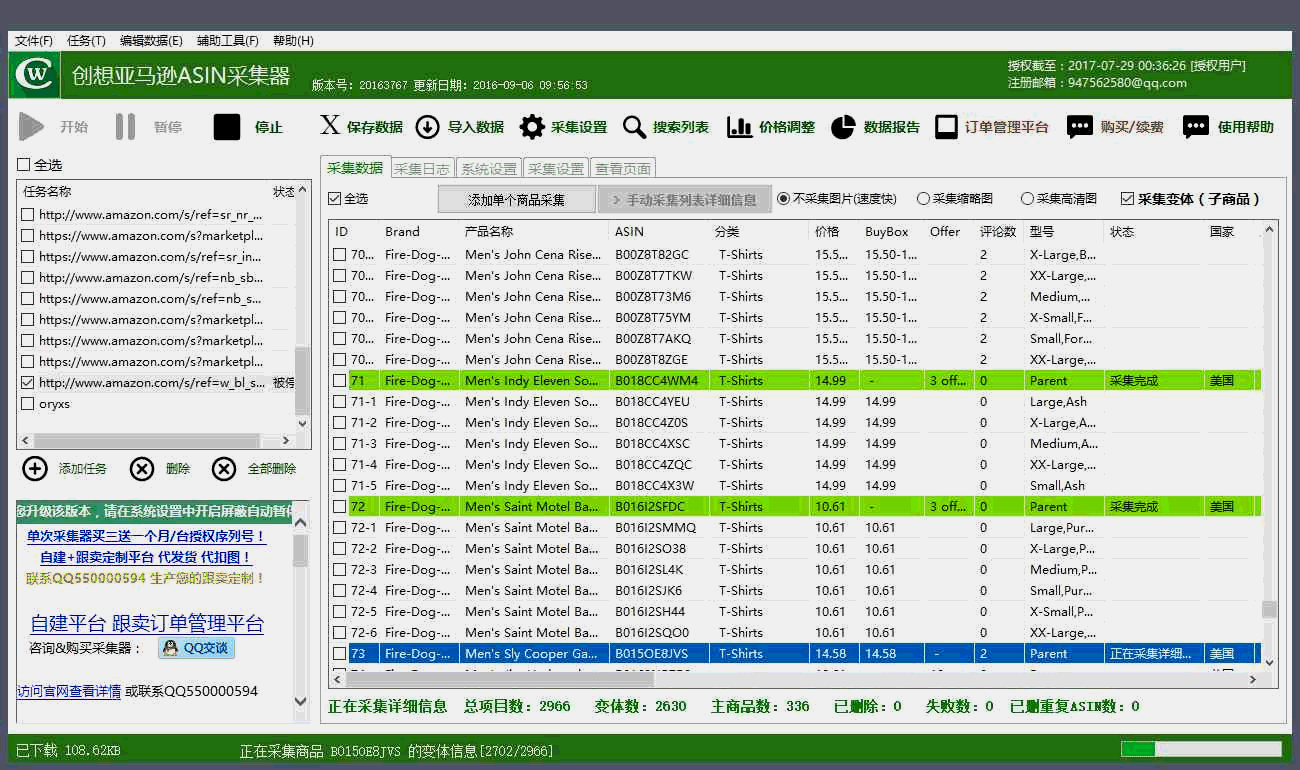Toggle the data table 全选 checkbox
1300x770 pixels.
[335, 199]
